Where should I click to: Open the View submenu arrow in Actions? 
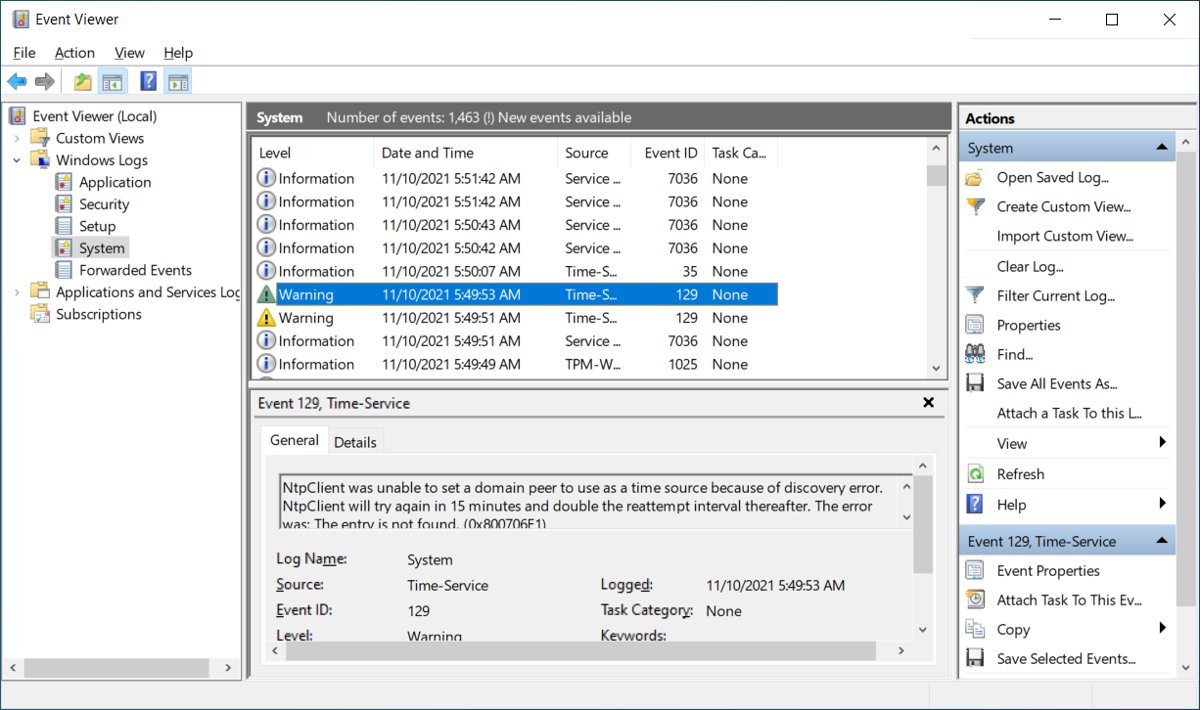[x=1162, y=443]
